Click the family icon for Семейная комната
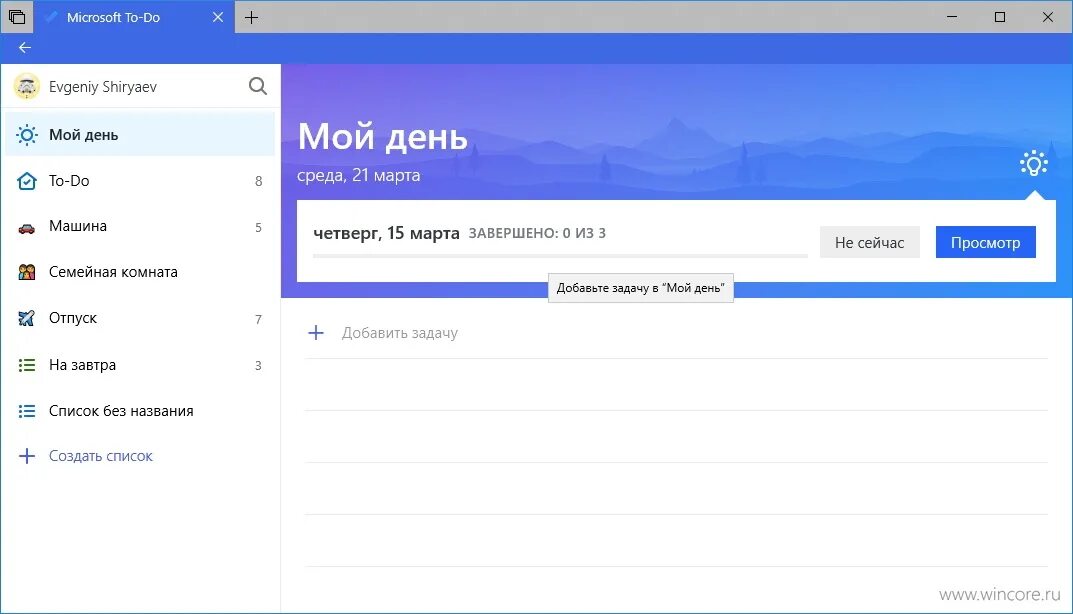 click(27, 272)
